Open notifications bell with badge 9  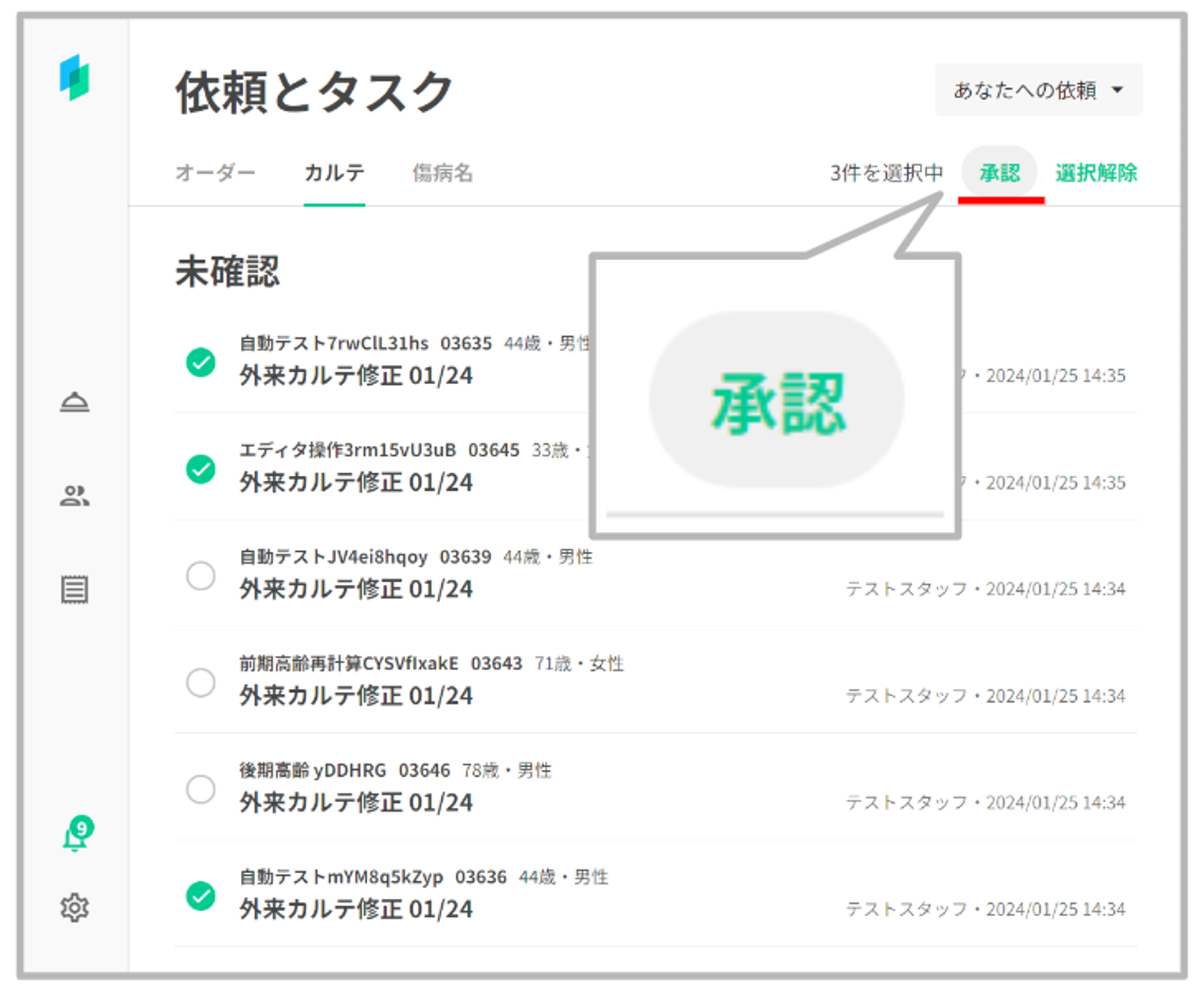pyautogui.click(x=76, y=836)
